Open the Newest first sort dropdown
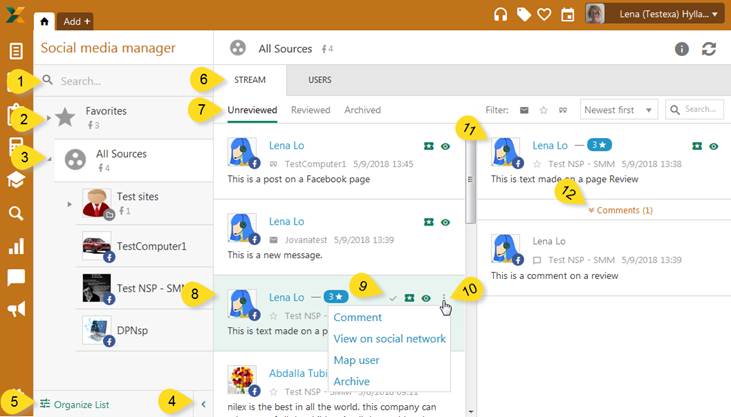This screenshot has height=417, width=731. tap(619, 110)
